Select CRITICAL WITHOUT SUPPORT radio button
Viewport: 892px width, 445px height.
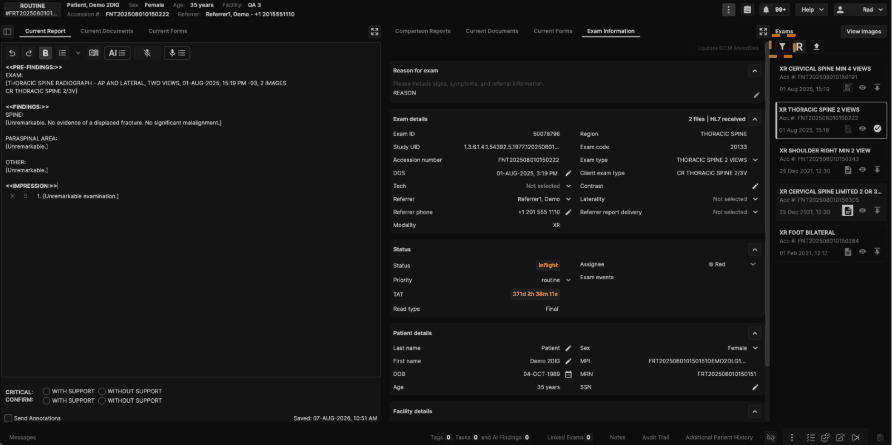102,392
